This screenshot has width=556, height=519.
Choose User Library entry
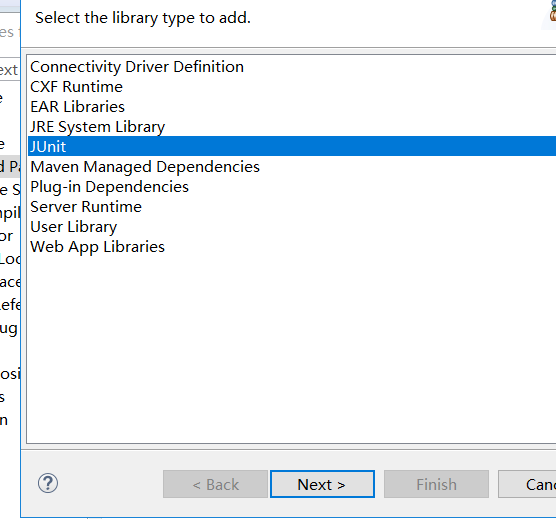74,227
